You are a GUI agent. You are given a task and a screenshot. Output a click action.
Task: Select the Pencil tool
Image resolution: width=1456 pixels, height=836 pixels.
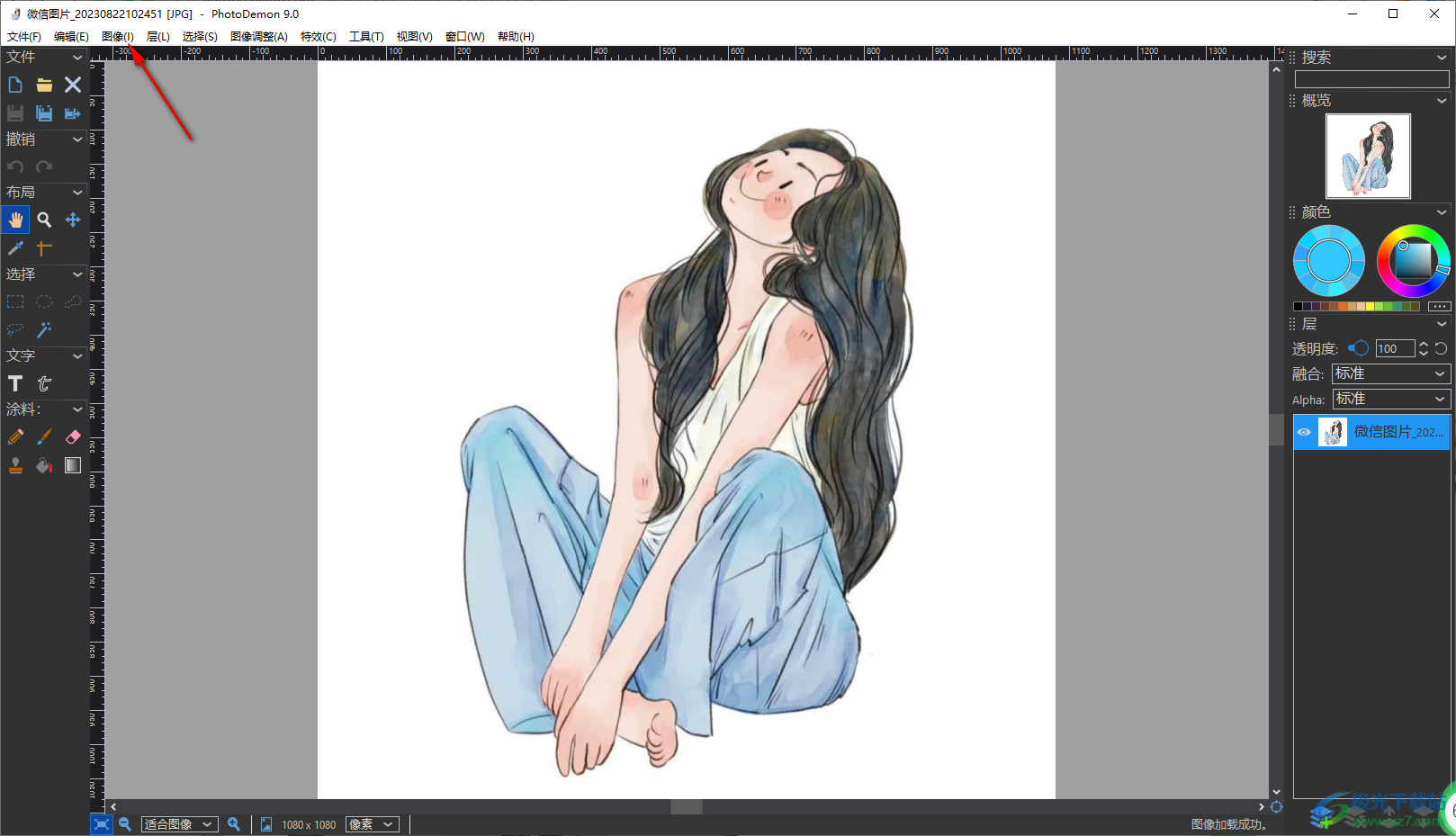click(15, 436)
